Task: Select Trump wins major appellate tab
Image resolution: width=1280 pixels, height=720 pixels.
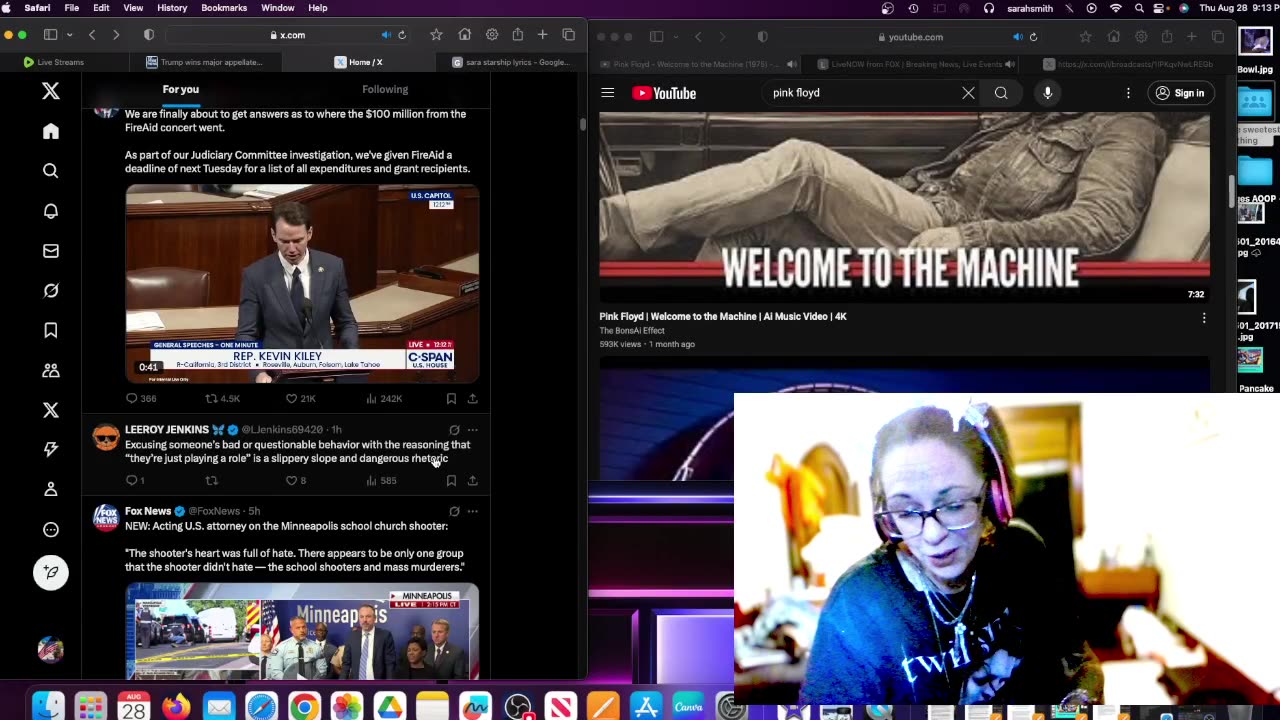Action: click(205, 62)
